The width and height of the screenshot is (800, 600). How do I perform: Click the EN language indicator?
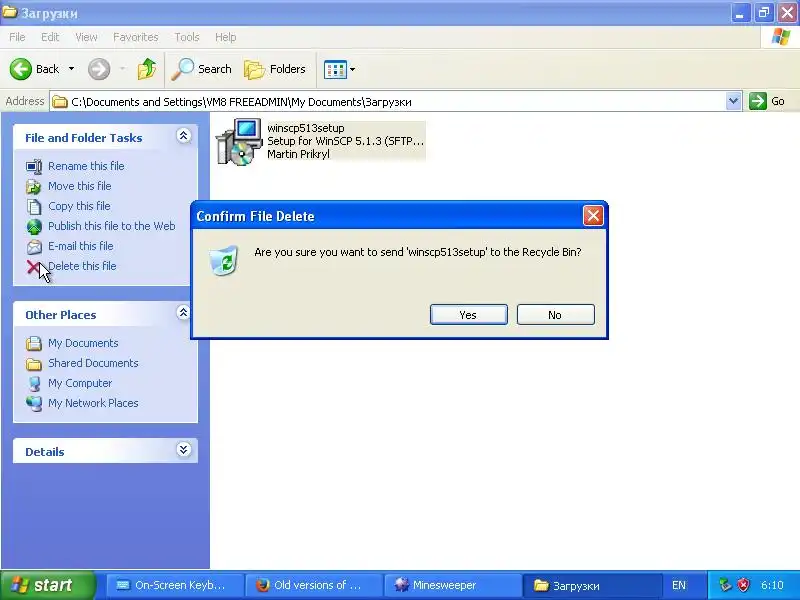[679, 585]
